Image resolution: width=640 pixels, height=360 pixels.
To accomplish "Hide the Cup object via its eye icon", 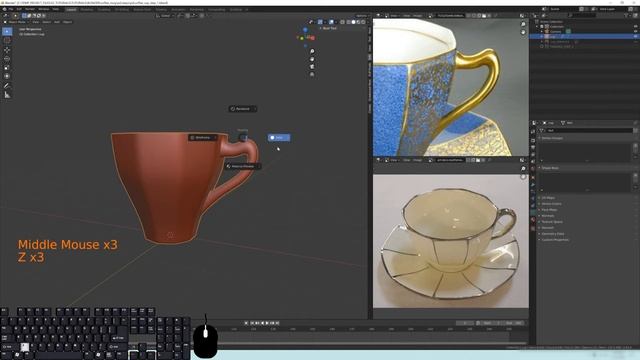I will click(x=636, y=36).
